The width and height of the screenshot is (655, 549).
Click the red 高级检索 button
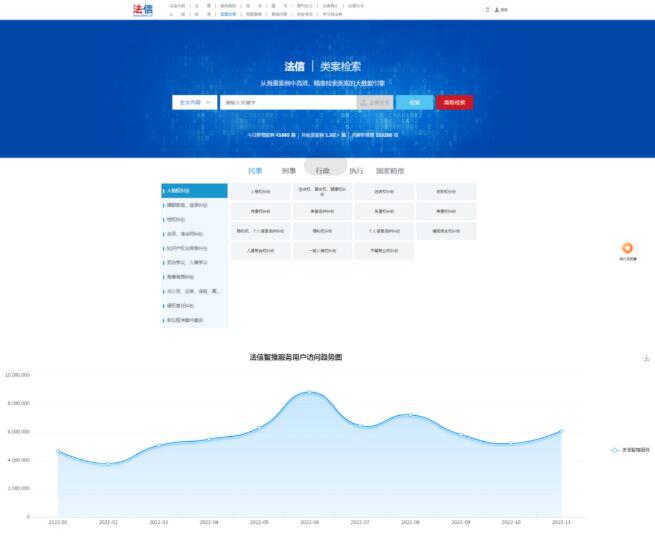coord(454,102)
